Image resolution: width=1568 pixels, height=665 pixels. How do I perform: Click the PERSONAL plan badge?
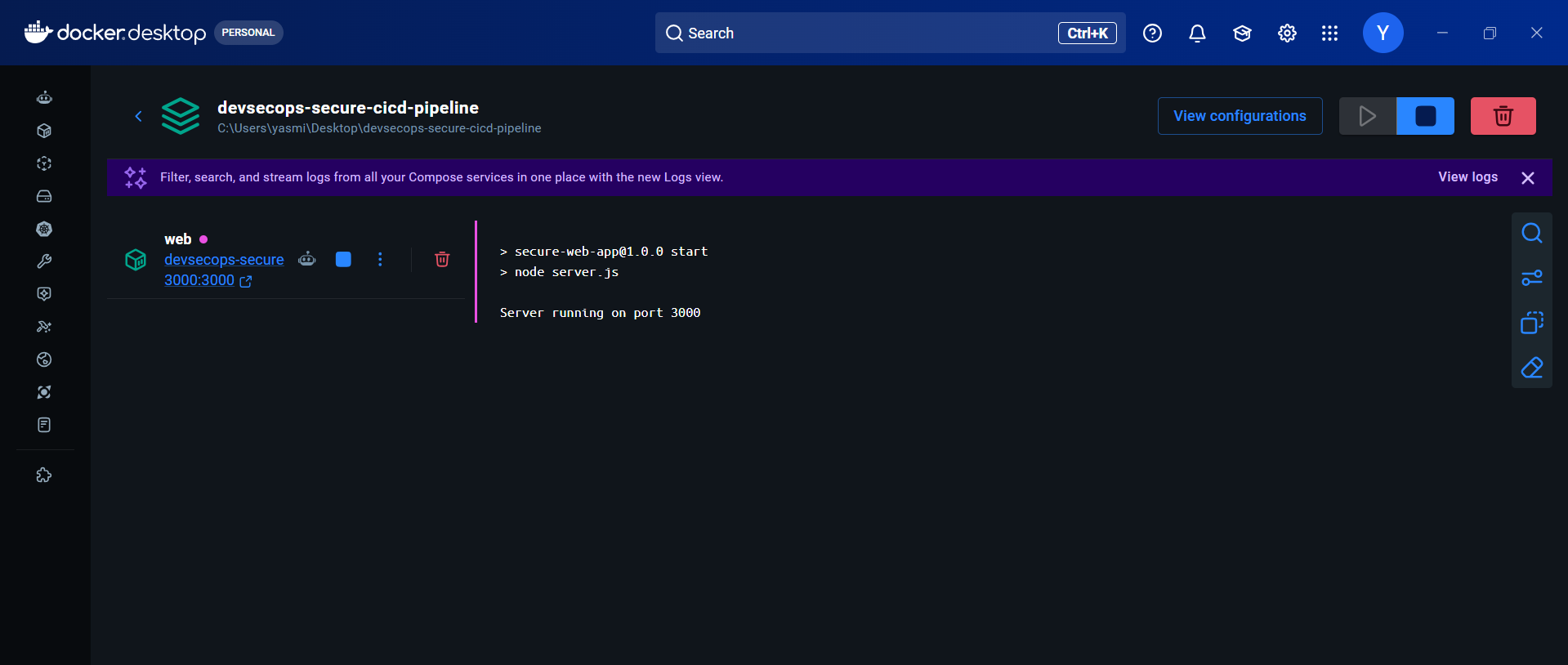[248, 33]
